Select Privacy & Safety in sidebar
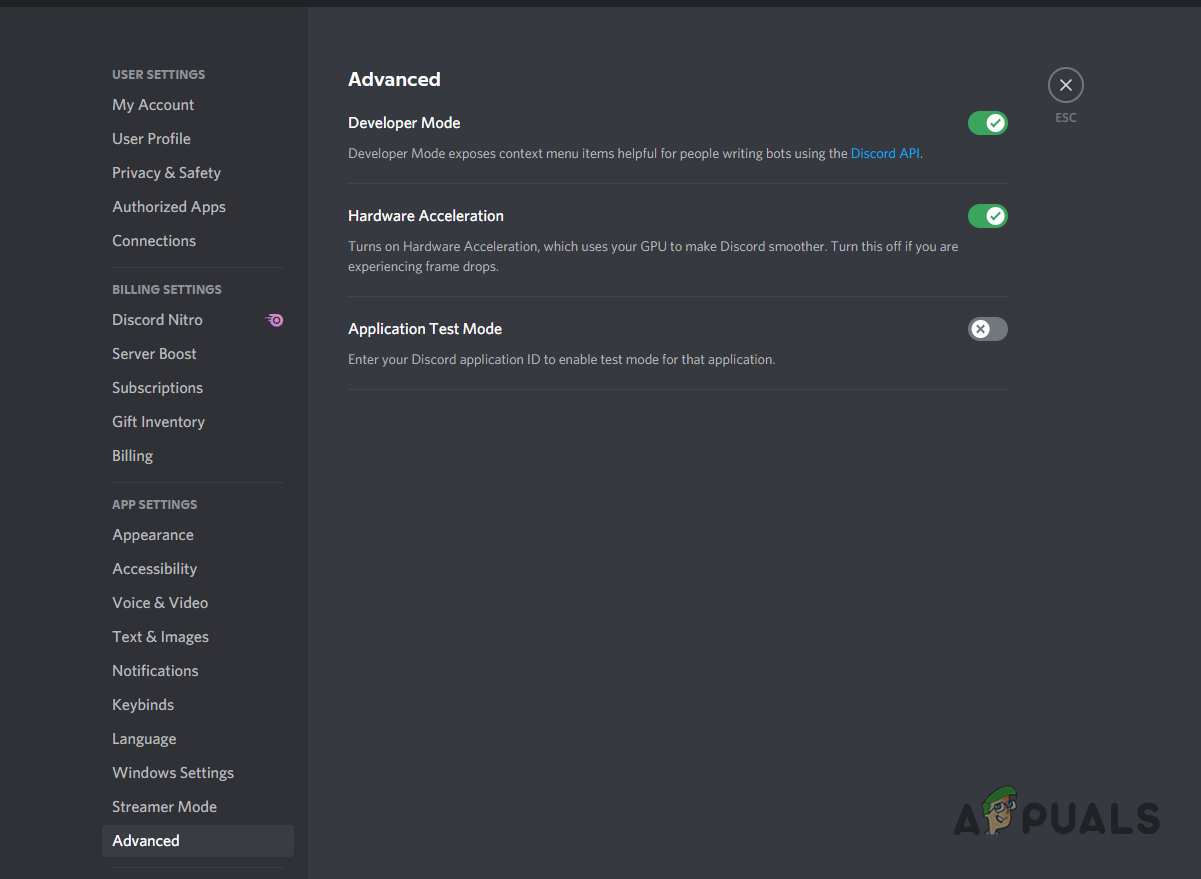The height and width of the screenshot is (879, 1201). click(166, 173)
